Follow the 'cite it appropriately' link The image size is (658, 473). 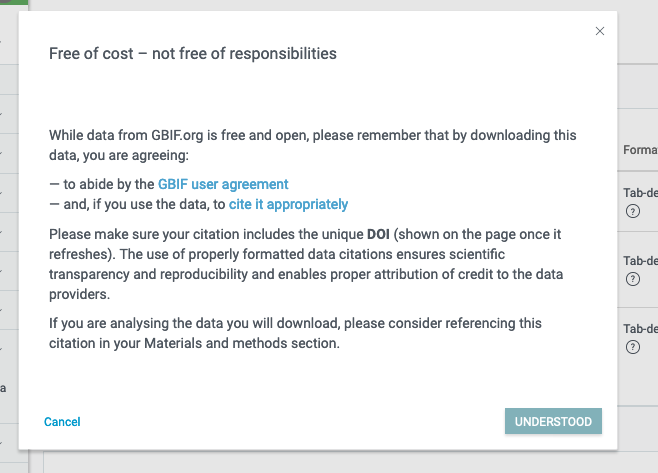pos(288,204)
